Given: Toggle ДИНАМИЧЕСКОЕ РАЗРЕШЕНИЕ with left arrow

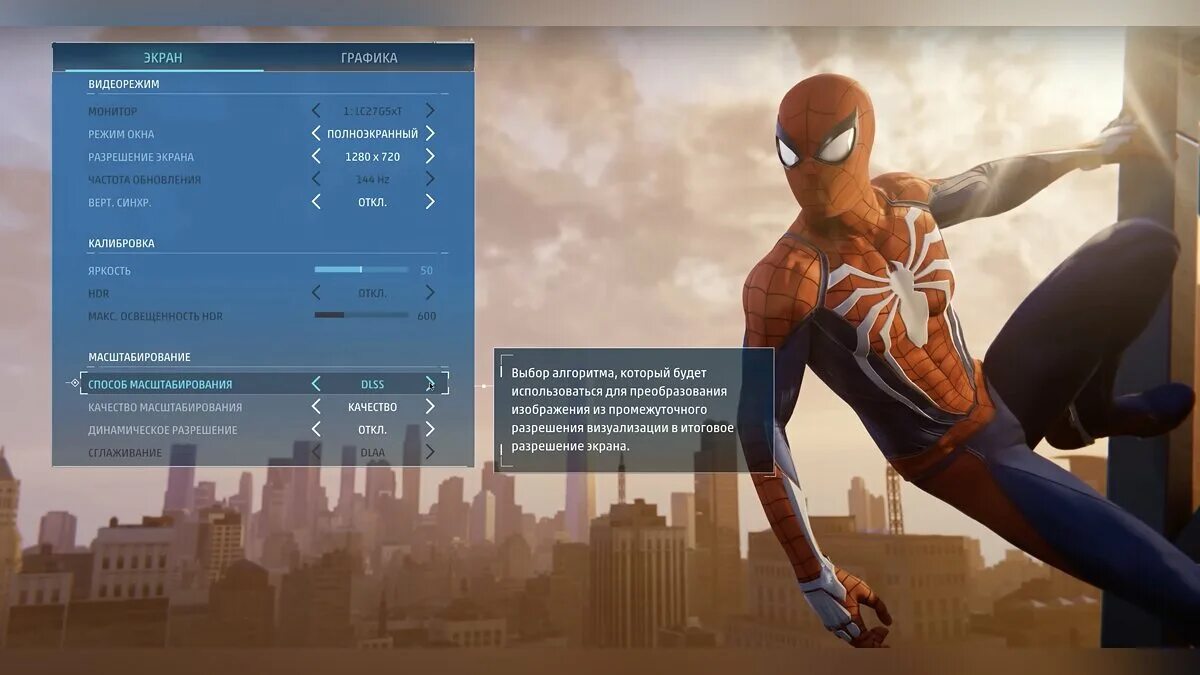Looking at the screenshot, I should coord(316,430).
